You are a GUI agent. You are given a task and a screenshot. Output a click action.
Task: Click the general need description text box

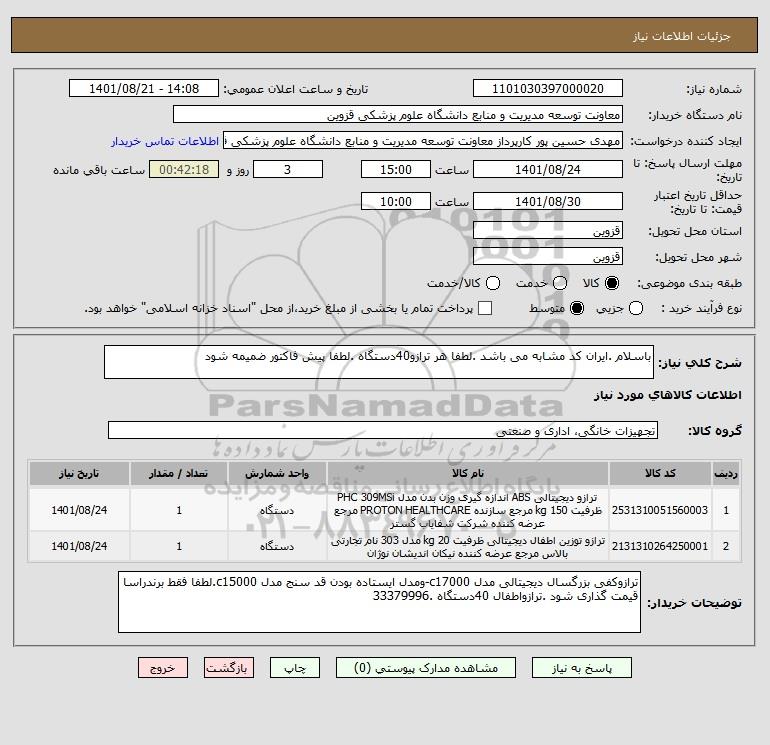tap(379, 362)
